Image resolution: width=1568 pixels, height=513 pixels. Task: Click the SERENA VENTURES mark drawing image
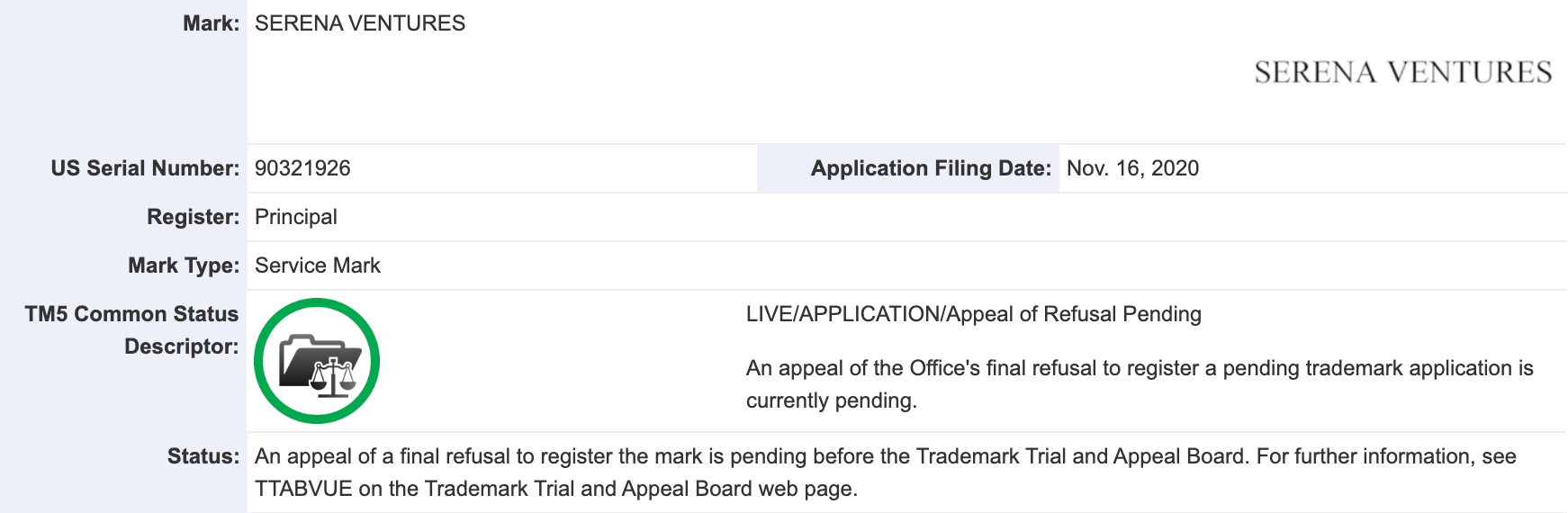[1402, 72]
